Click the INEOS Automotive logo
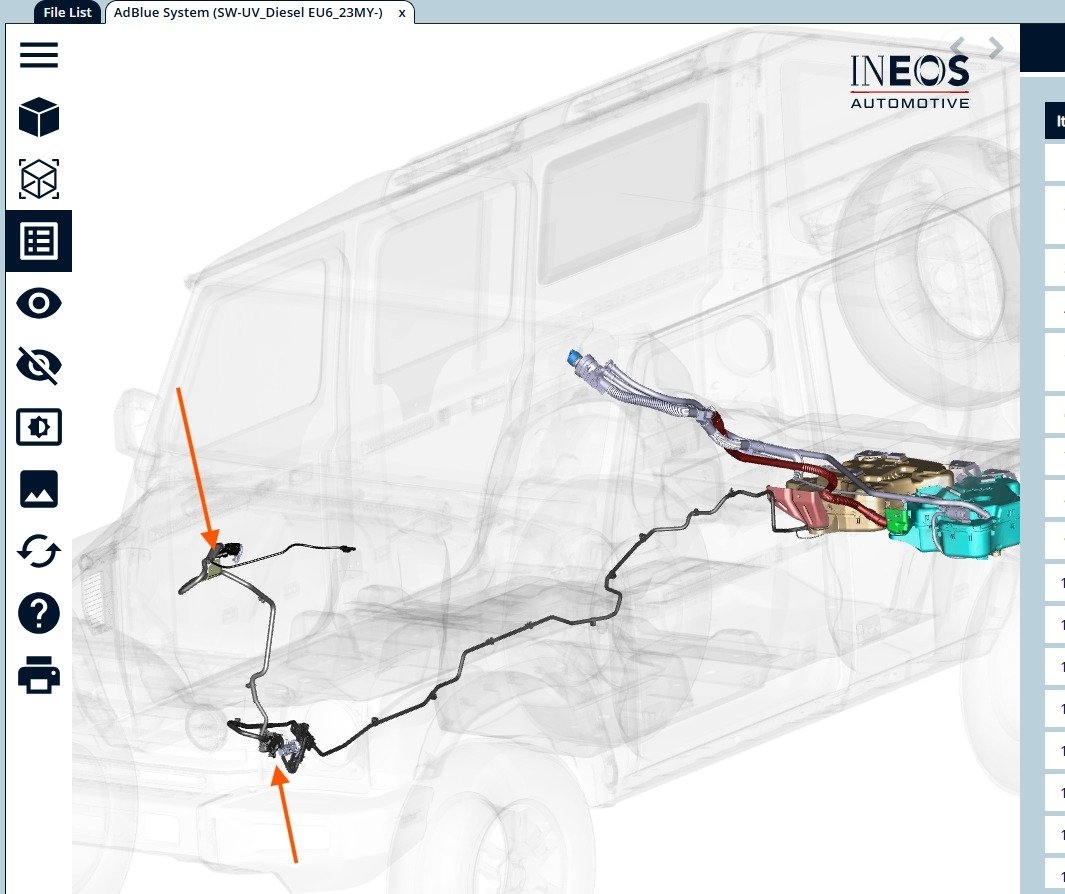The width and height of the screenshot is (1065, 894). pos(909,80)
